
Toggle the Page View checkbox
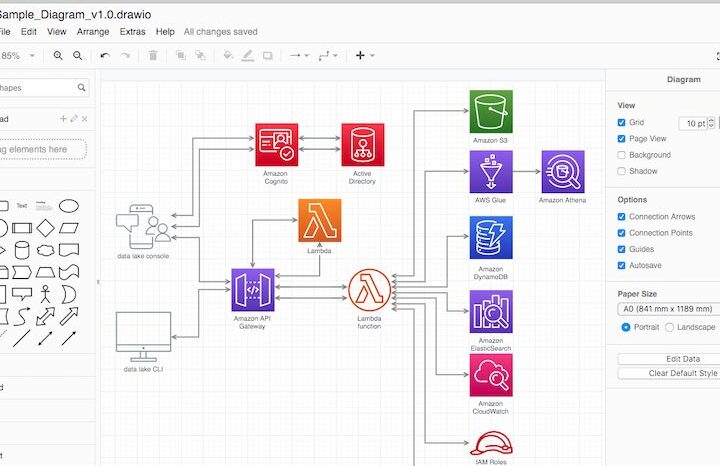[621, 139]
